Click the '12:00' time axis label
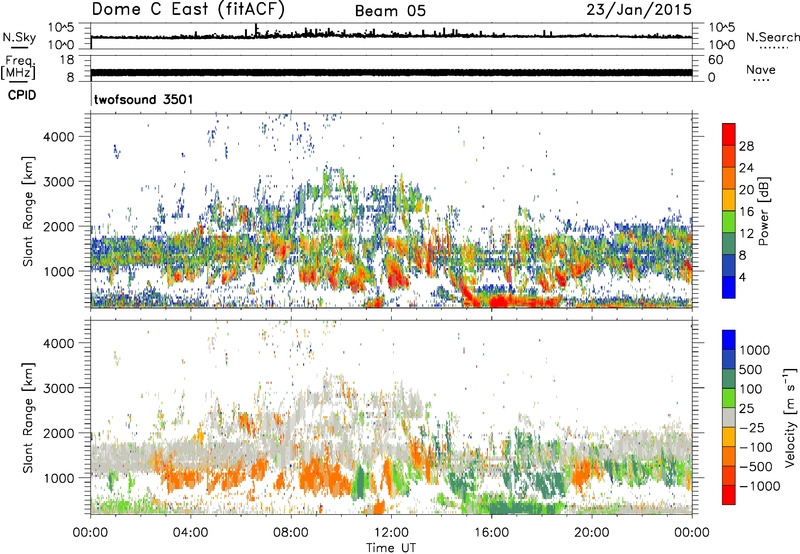Screen dimensions: 800x554 391,533
